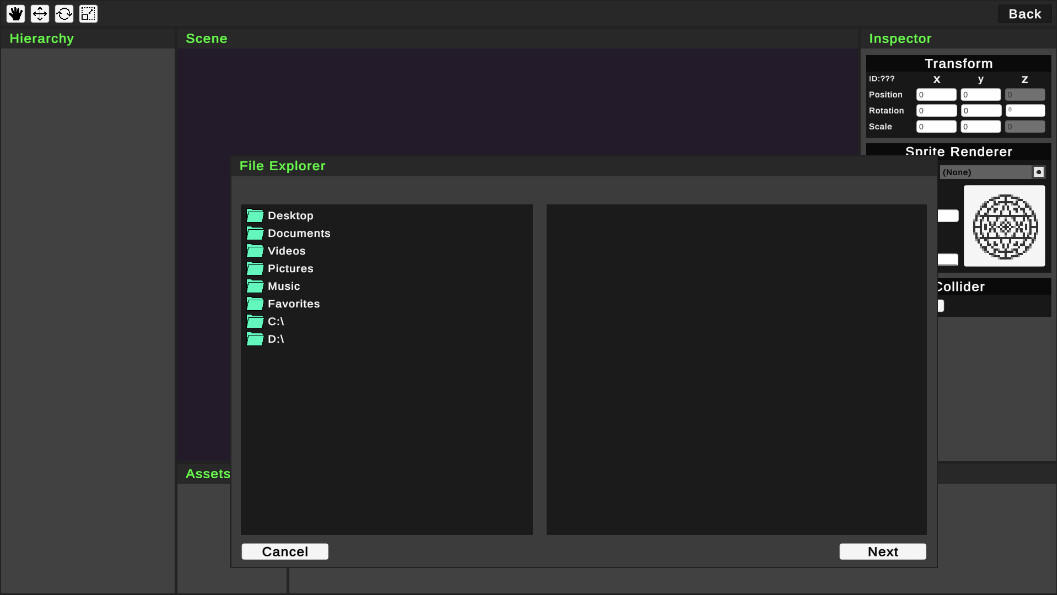Select the Scale tool icon

click(x=88, y=14)
